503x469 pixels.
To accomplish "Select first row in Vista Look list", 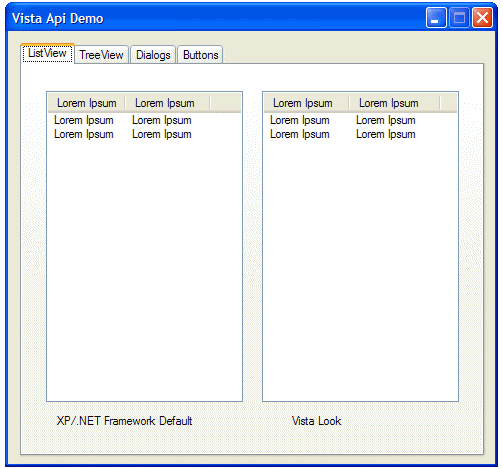I will [300, 120].
